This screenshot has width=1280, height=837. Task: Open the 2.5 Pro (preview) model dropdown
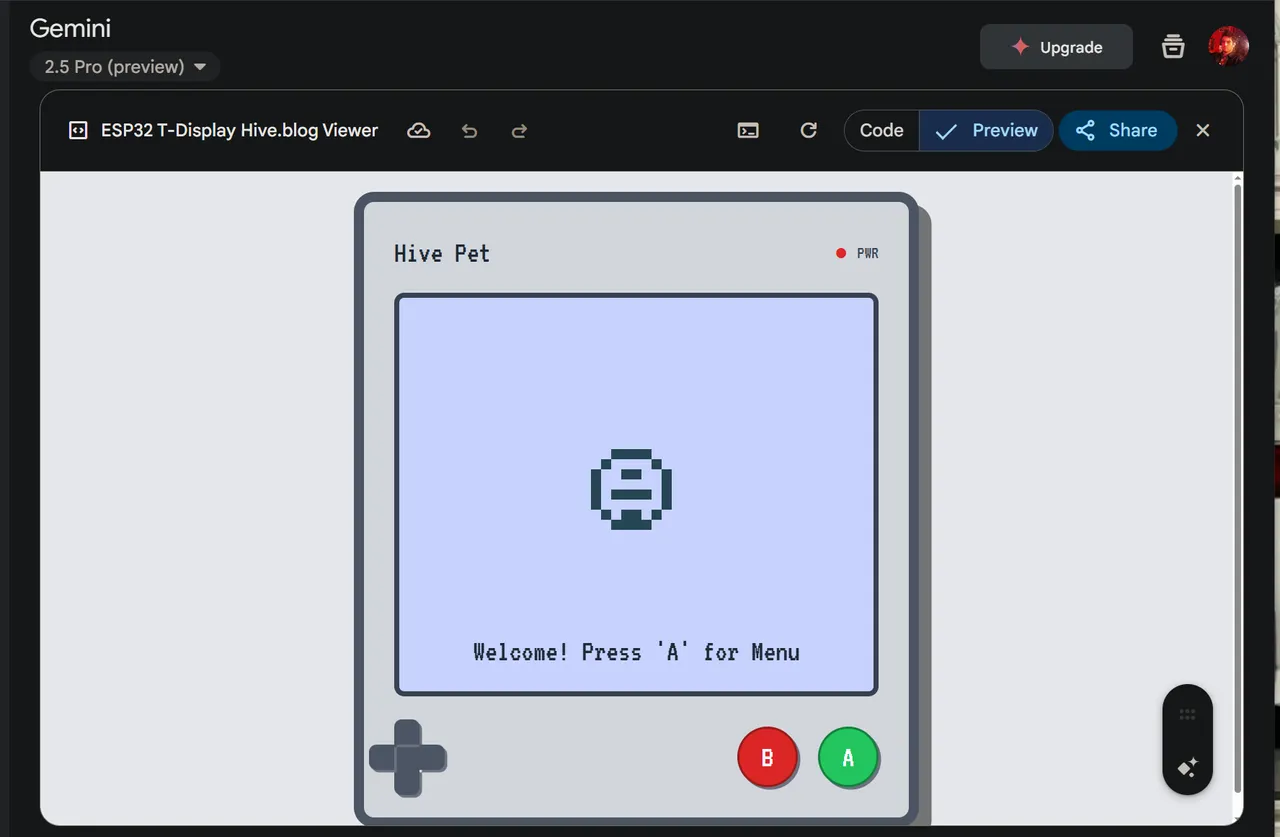point(125,67)
